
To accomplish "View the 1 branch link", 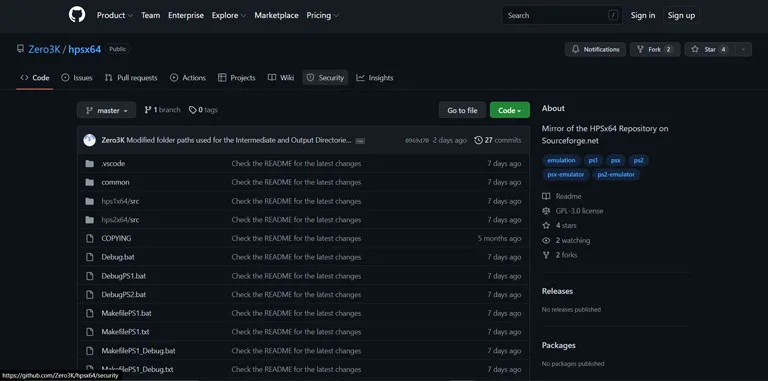I will pos(162,110).
